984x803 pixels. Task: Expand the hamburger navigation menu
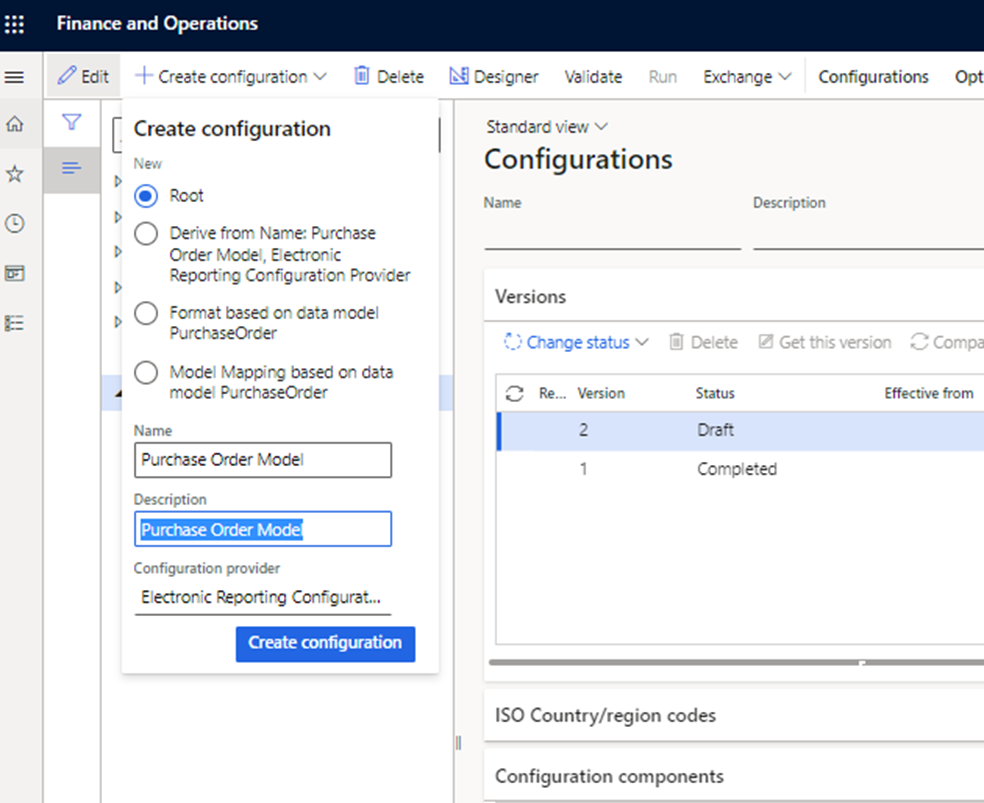(x=15, y=77)
